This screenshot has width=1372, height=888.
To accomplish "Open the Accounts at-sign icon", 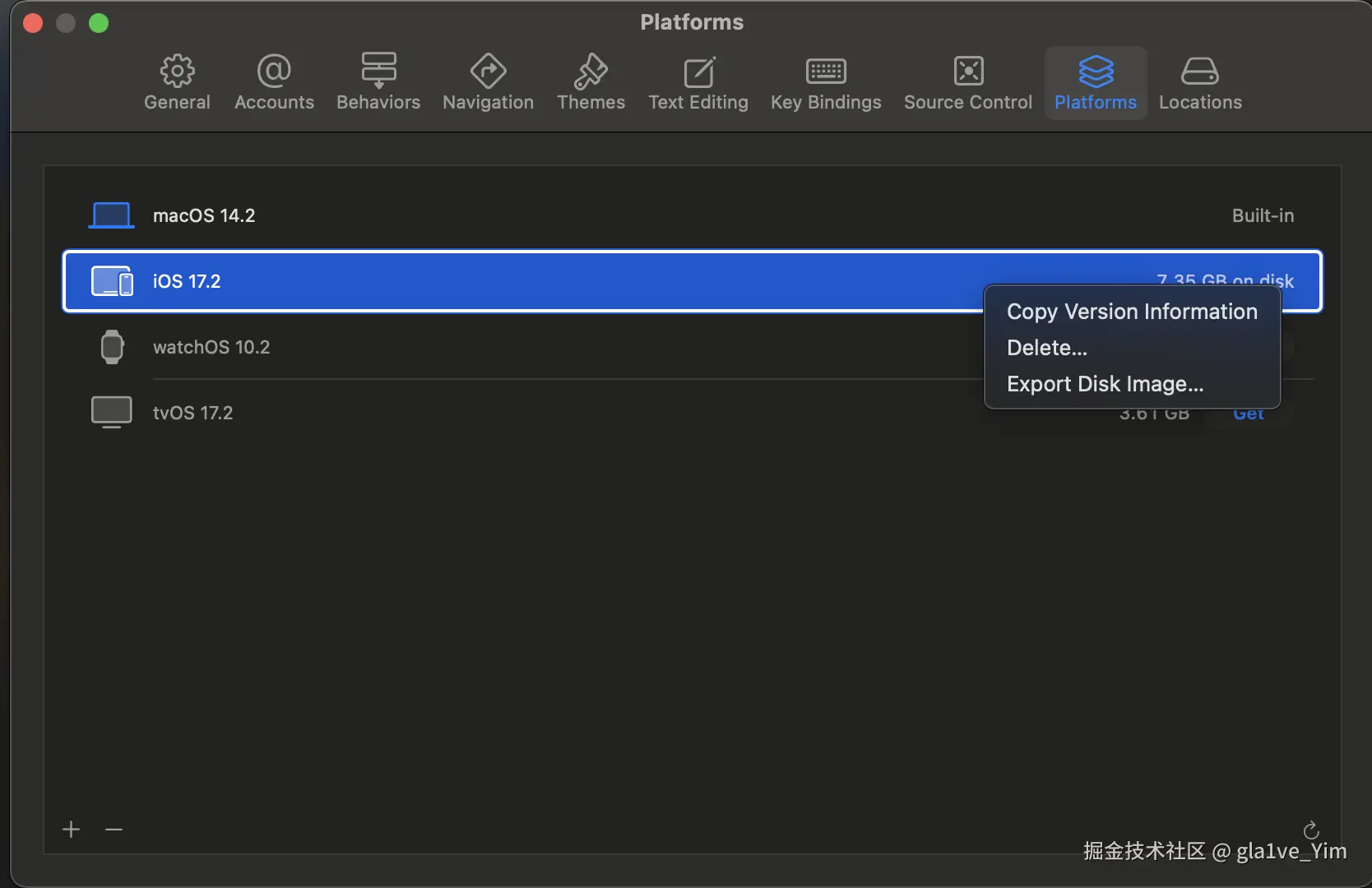I will coord(274,72).
